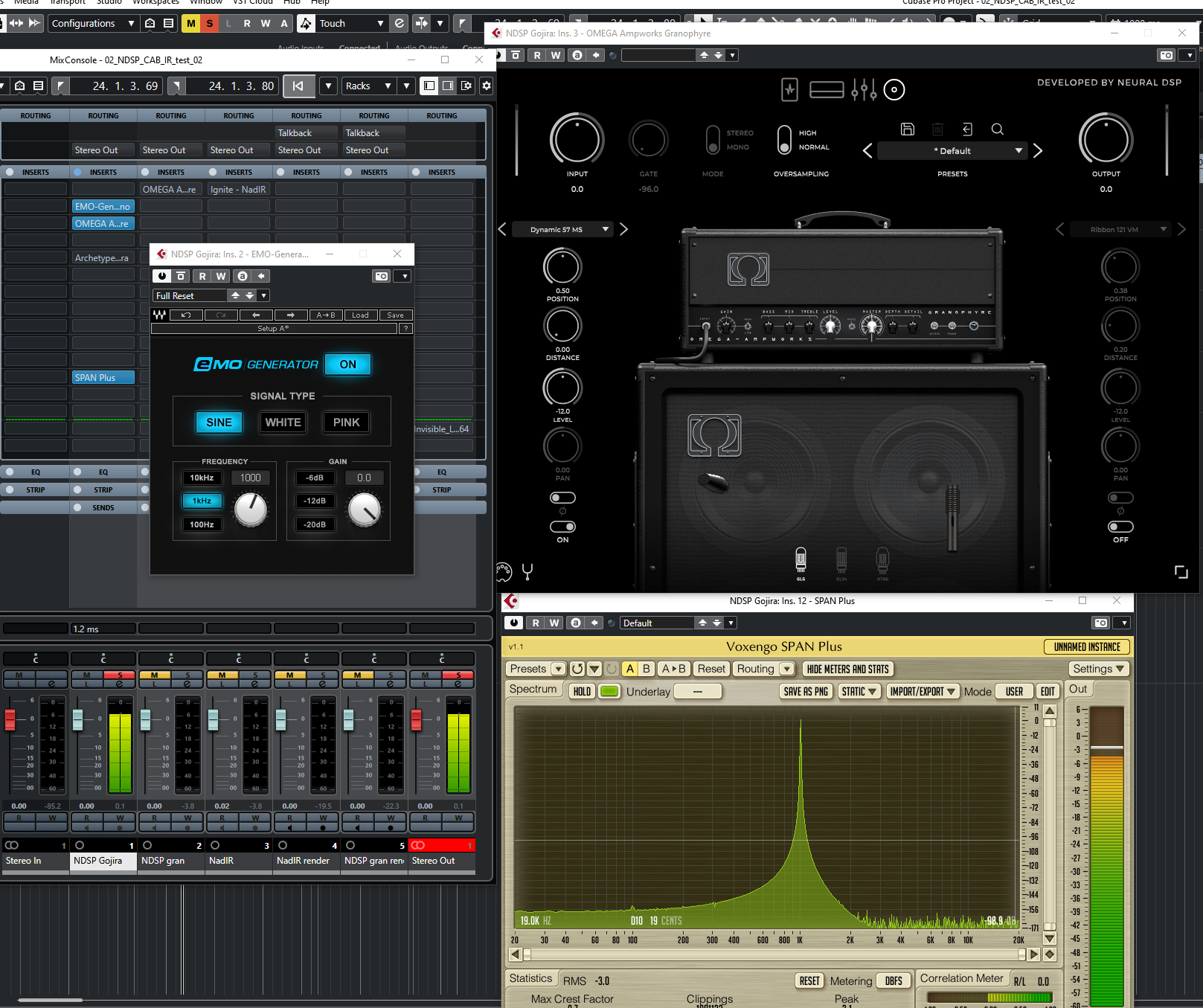Open the graphic EQ sliders section
The width and height of the screenshot is (1203, 1008).
coord(864,90)
